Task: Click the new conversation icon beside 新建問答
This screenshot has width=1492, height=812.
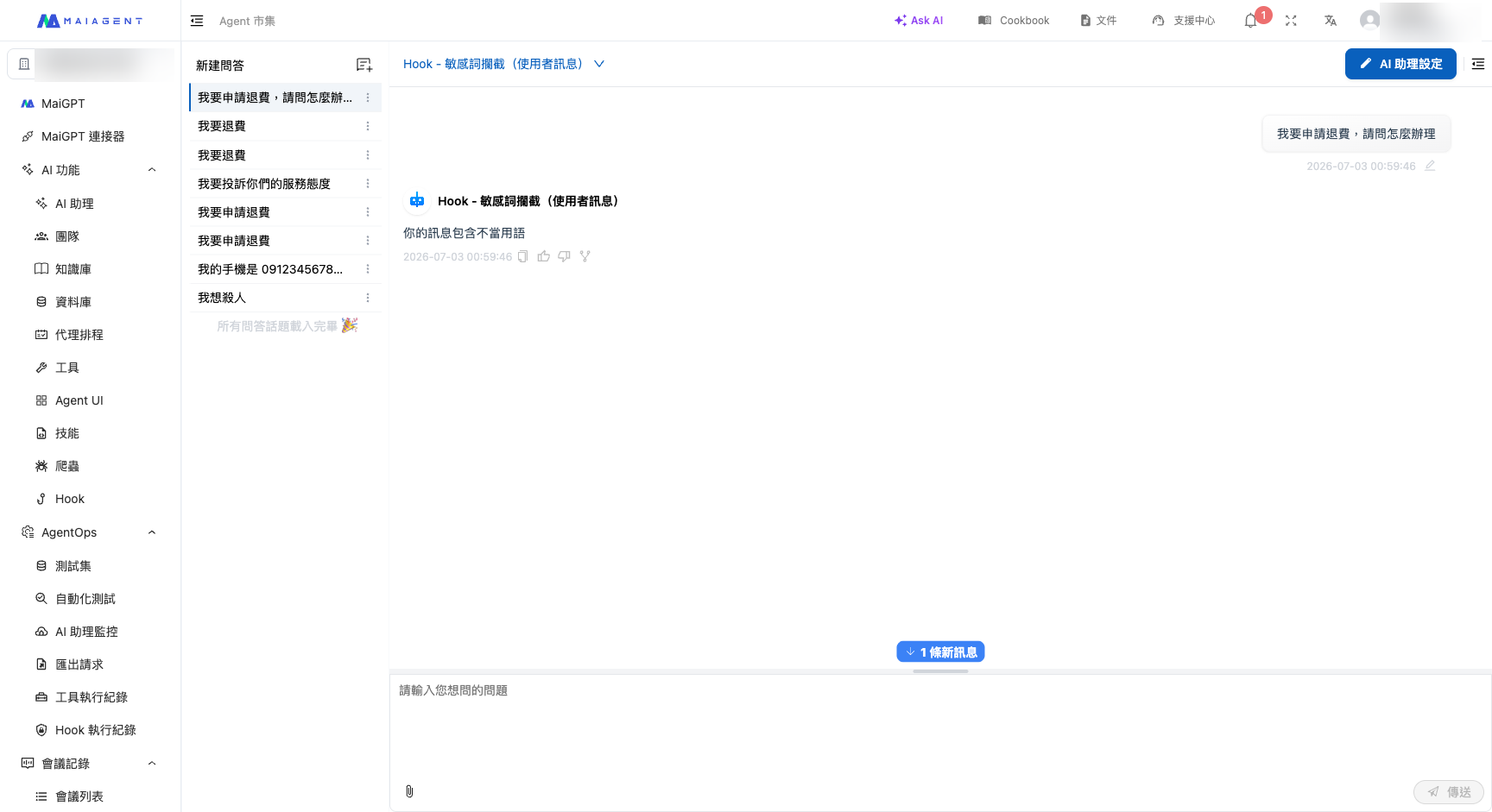Action: [364, 65]
